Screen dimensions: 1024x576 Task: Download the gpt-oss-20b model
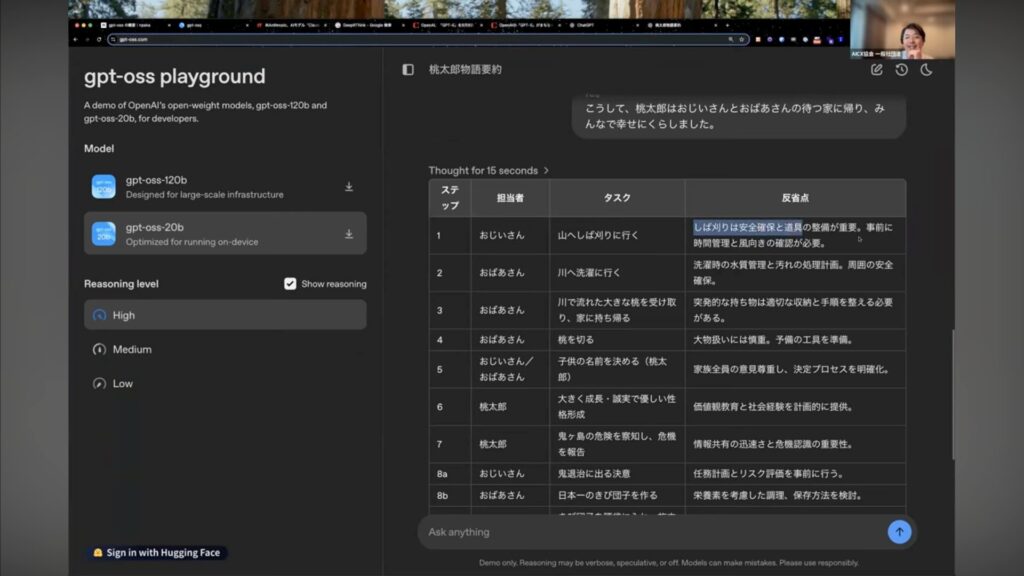tap(349, 234)
